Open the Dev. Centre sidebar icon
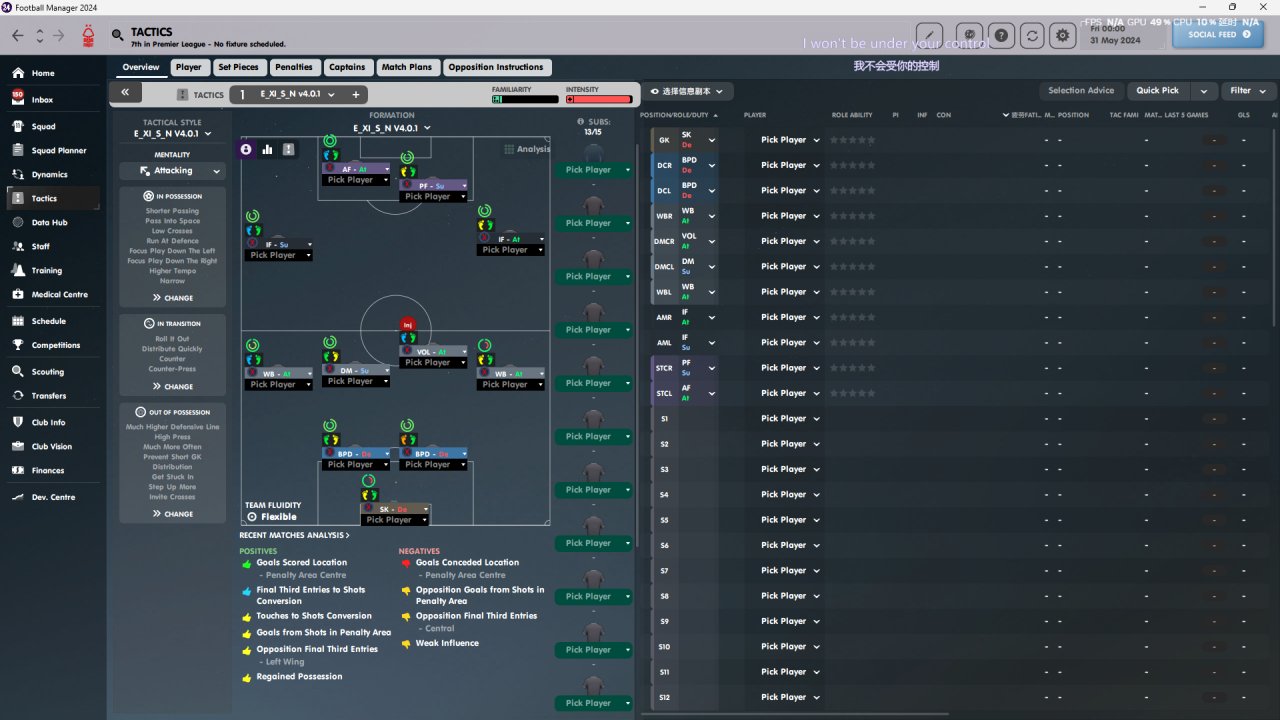 17,497
